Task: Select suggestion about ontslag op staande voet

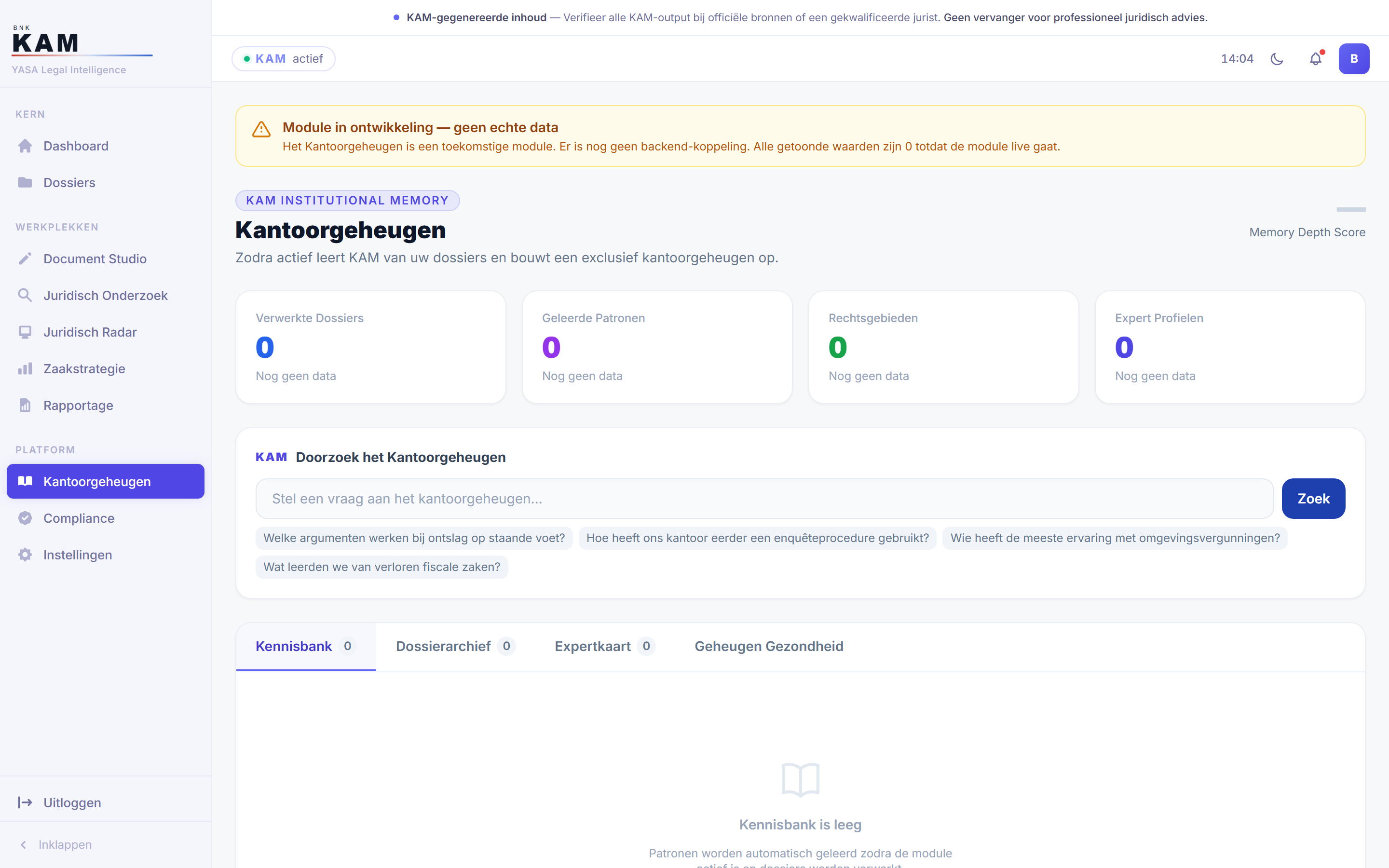Action: (x=414, y=538)
